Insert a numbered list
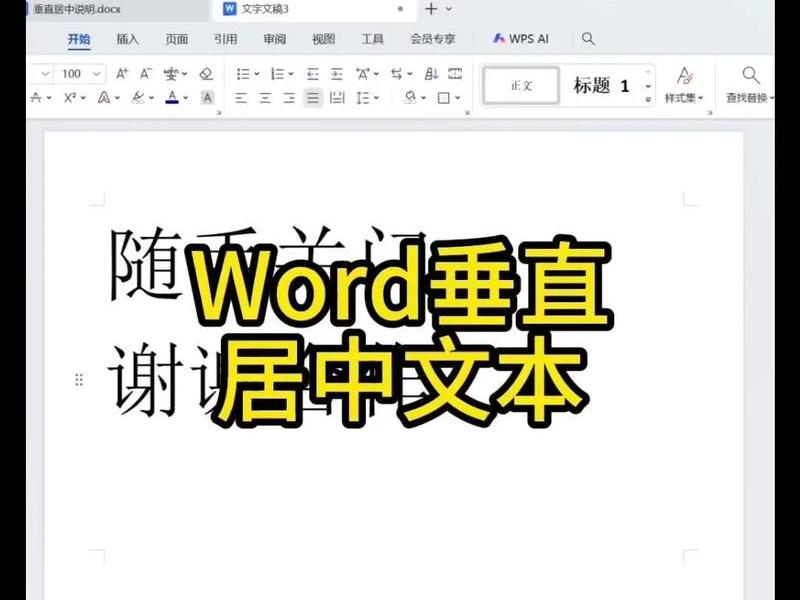Viewport: 800px width, 600px height. 278,74
